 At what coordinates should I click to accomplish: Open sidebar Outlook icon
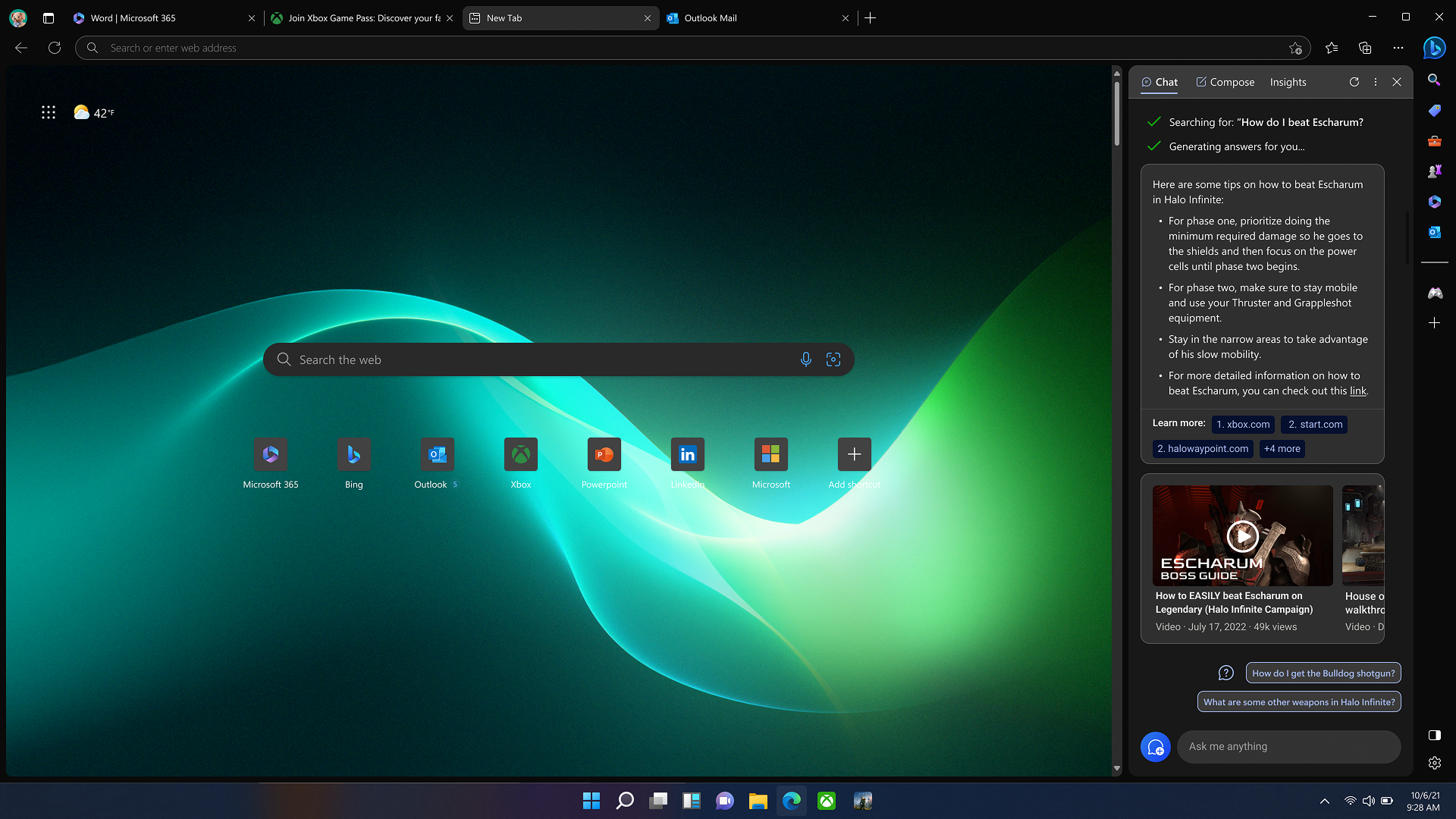click(x=1434, y=232)
